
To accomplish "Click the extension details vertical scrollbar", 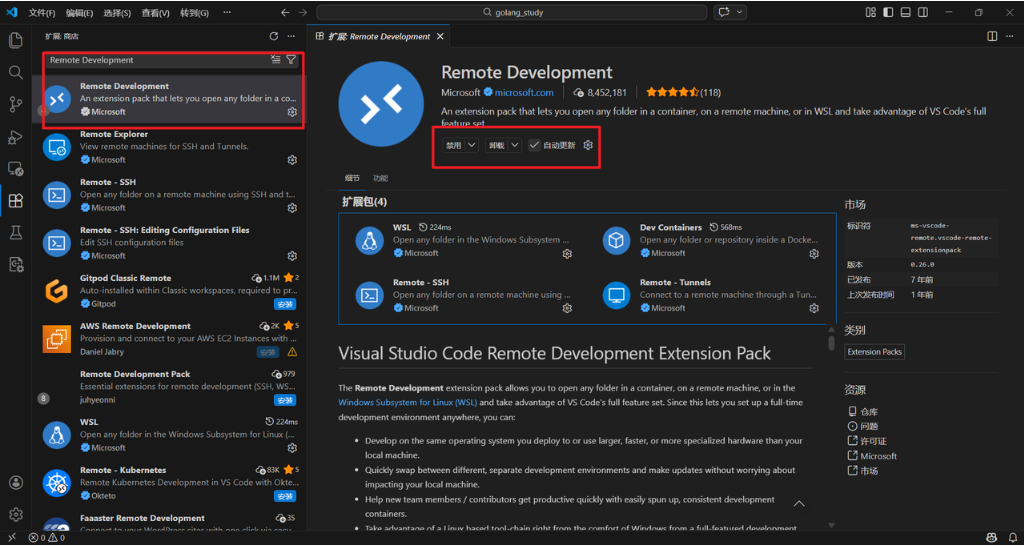I will (831, 342).
